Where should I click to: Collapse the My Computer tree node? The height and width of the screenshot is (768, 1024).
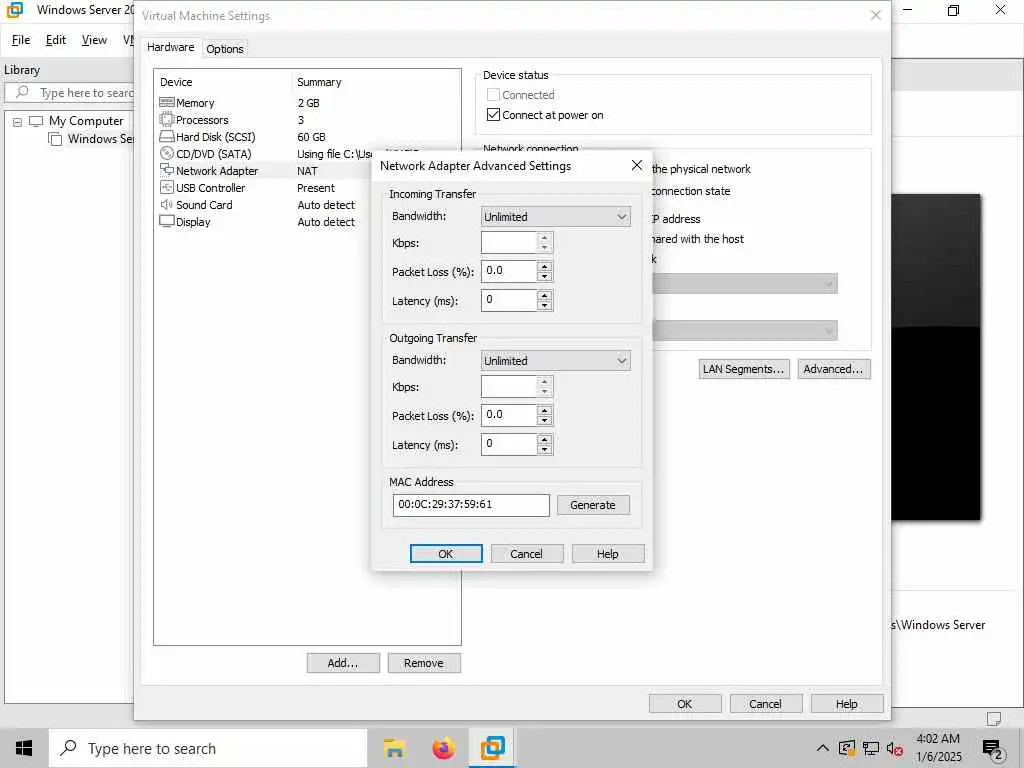(x=18, y=121)
